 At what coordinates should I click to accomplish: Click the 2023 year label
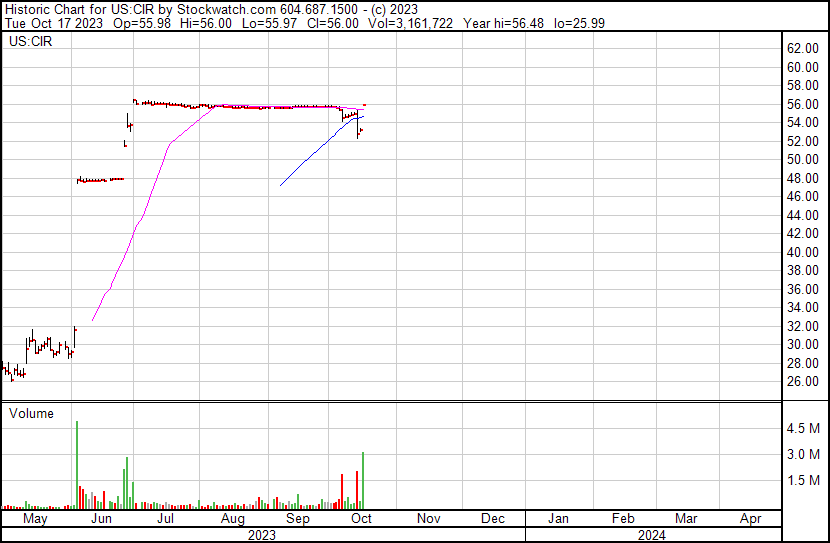261,535
